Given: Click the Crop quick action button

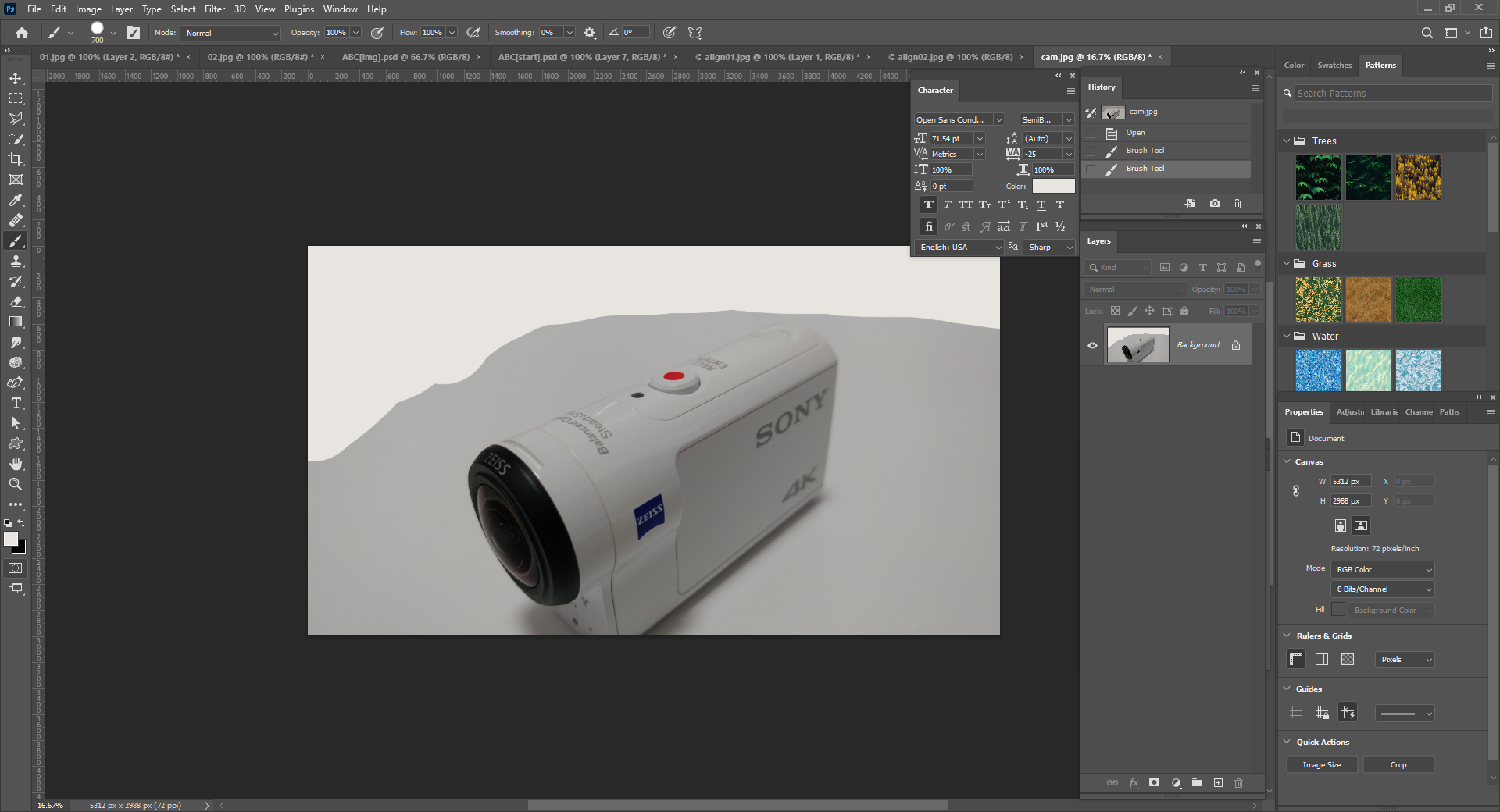Looking at the screenshot, I should (1398, 765).
